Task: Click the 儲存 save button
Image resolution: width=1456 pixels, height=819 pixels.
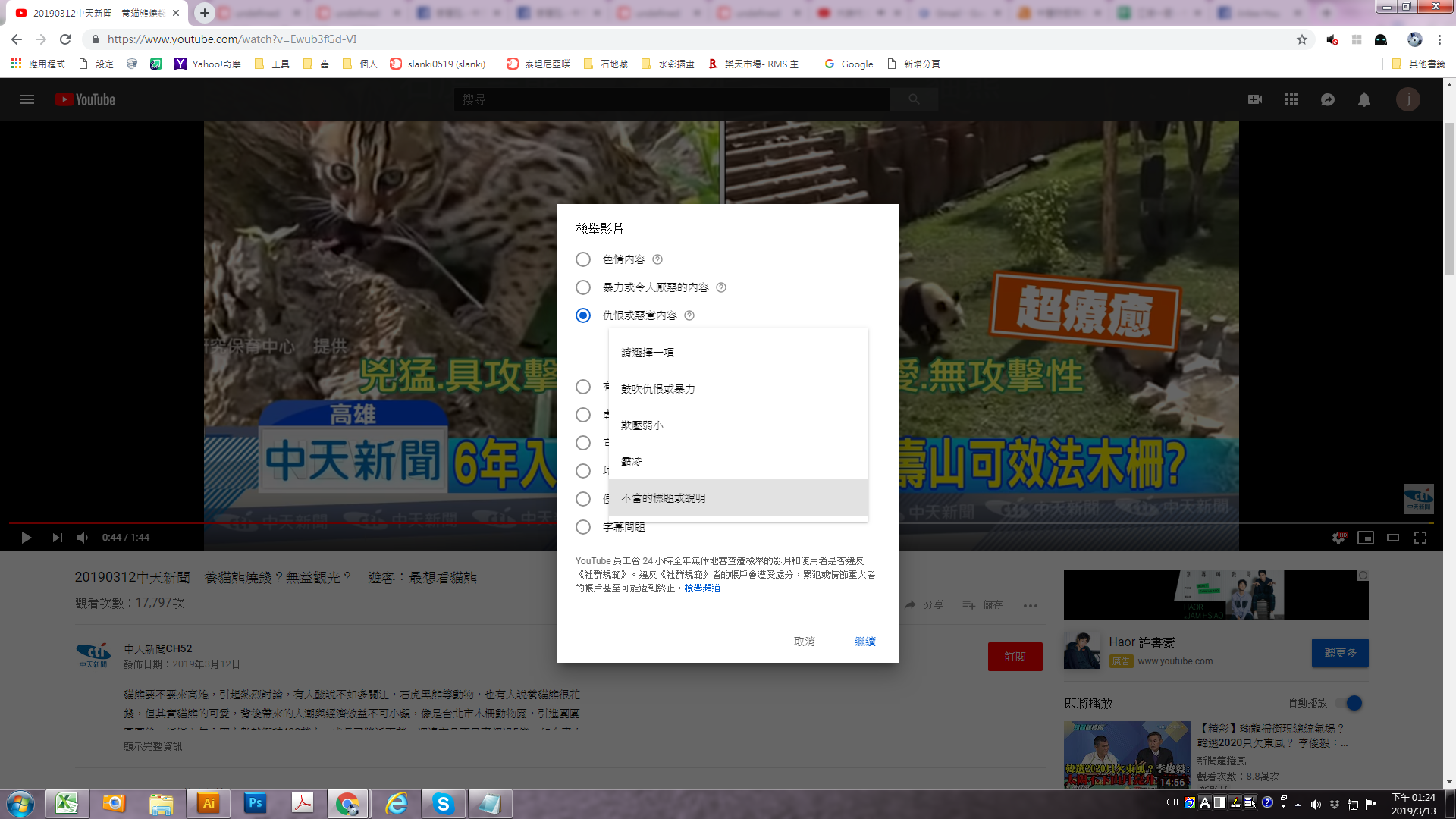Action: [x=983, y=605]
